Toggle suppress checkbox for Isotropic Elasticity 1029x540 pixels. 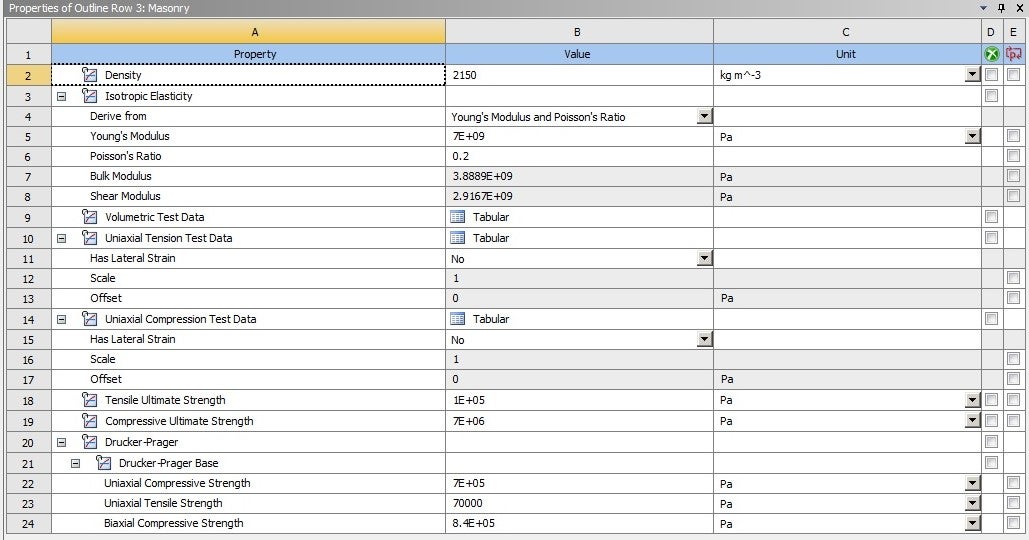992,96
